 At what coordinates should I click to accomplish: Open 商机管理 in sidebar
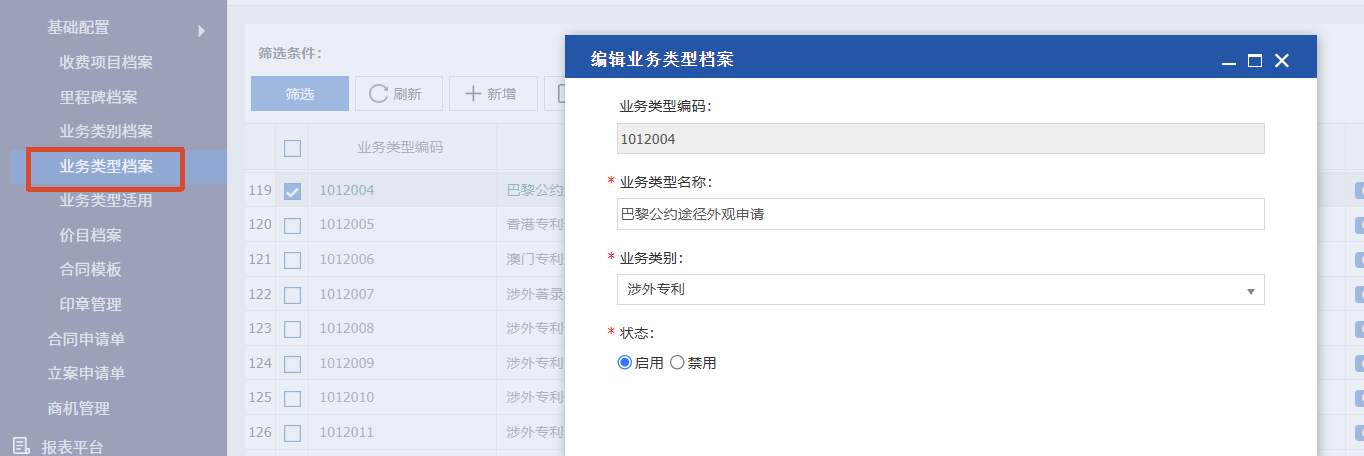(x=78, y=409)
